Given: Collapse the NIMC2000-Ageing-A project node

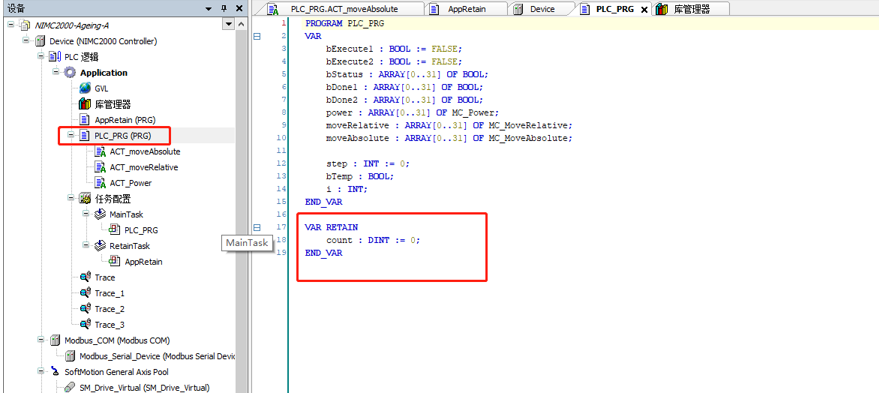Looking at the screenshot, I should [11, 25].
